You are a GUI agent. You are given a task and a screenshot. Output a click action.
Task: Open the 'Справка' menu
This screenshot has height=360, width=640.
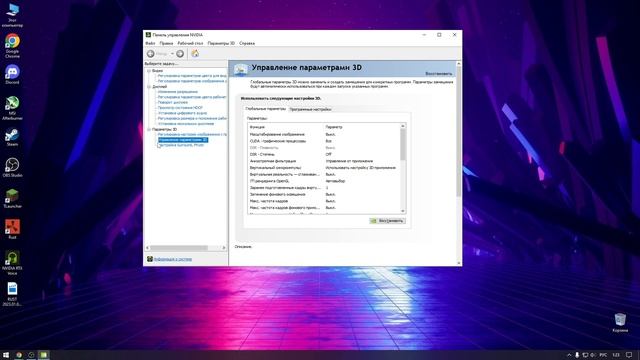point(247,43)
